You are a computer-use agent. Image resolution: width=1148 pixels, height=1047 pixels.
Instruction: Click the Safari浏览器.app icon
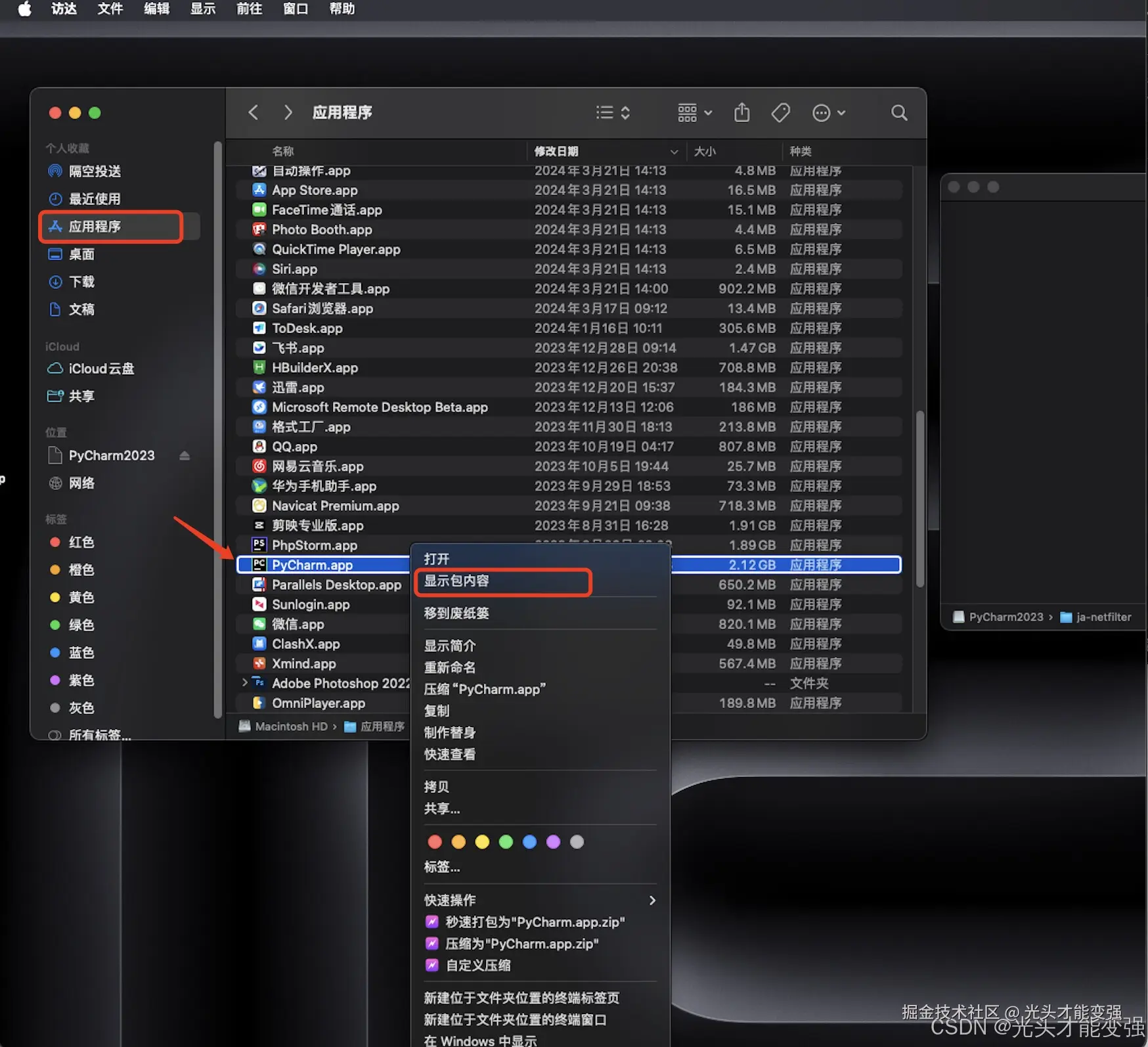[259, 308]
